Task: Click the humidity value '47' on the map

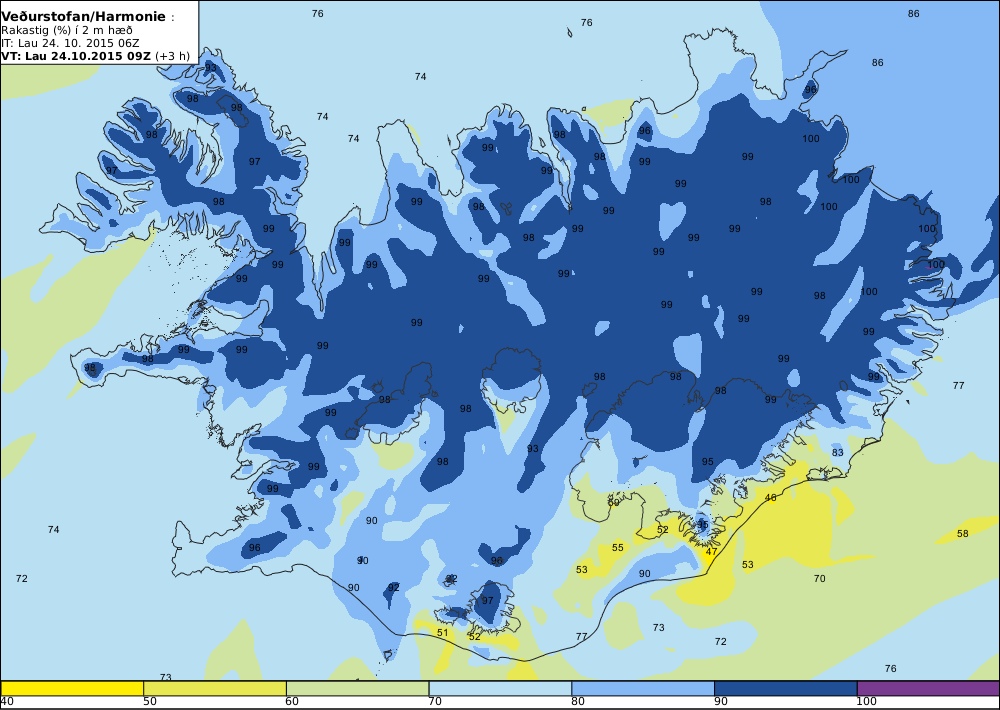Action: pyautogui.click(x=712, y=552)
